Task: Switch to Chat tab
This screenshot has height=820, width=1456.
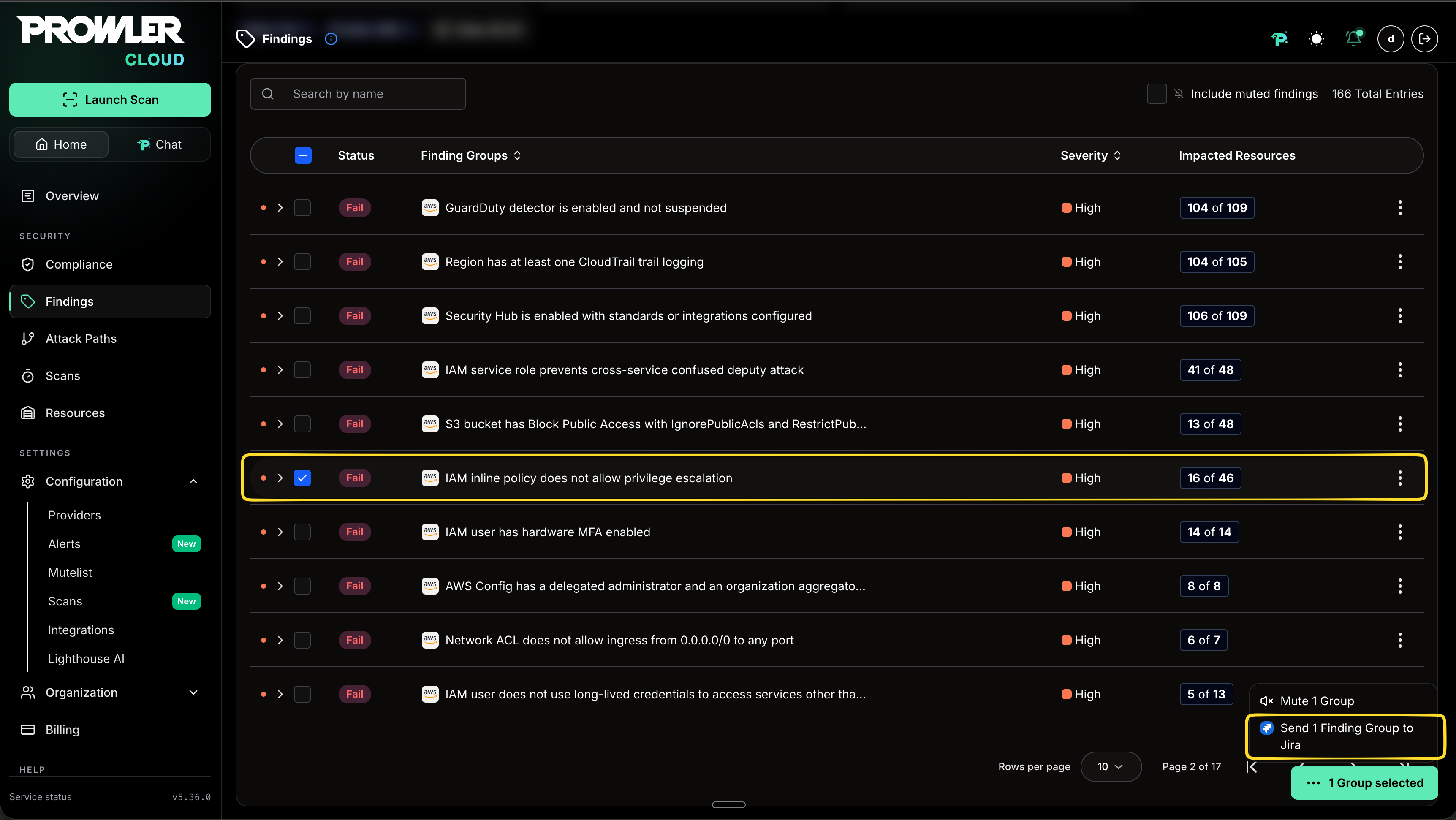Action: click(159, 145)
